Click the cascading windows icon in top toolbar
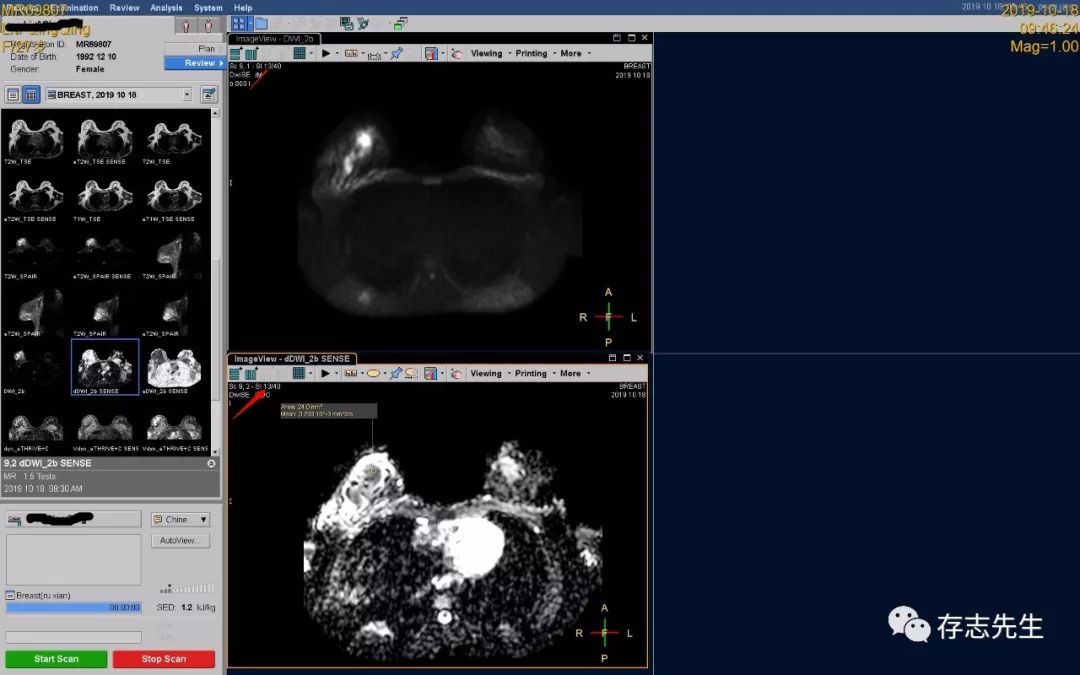 400,24
